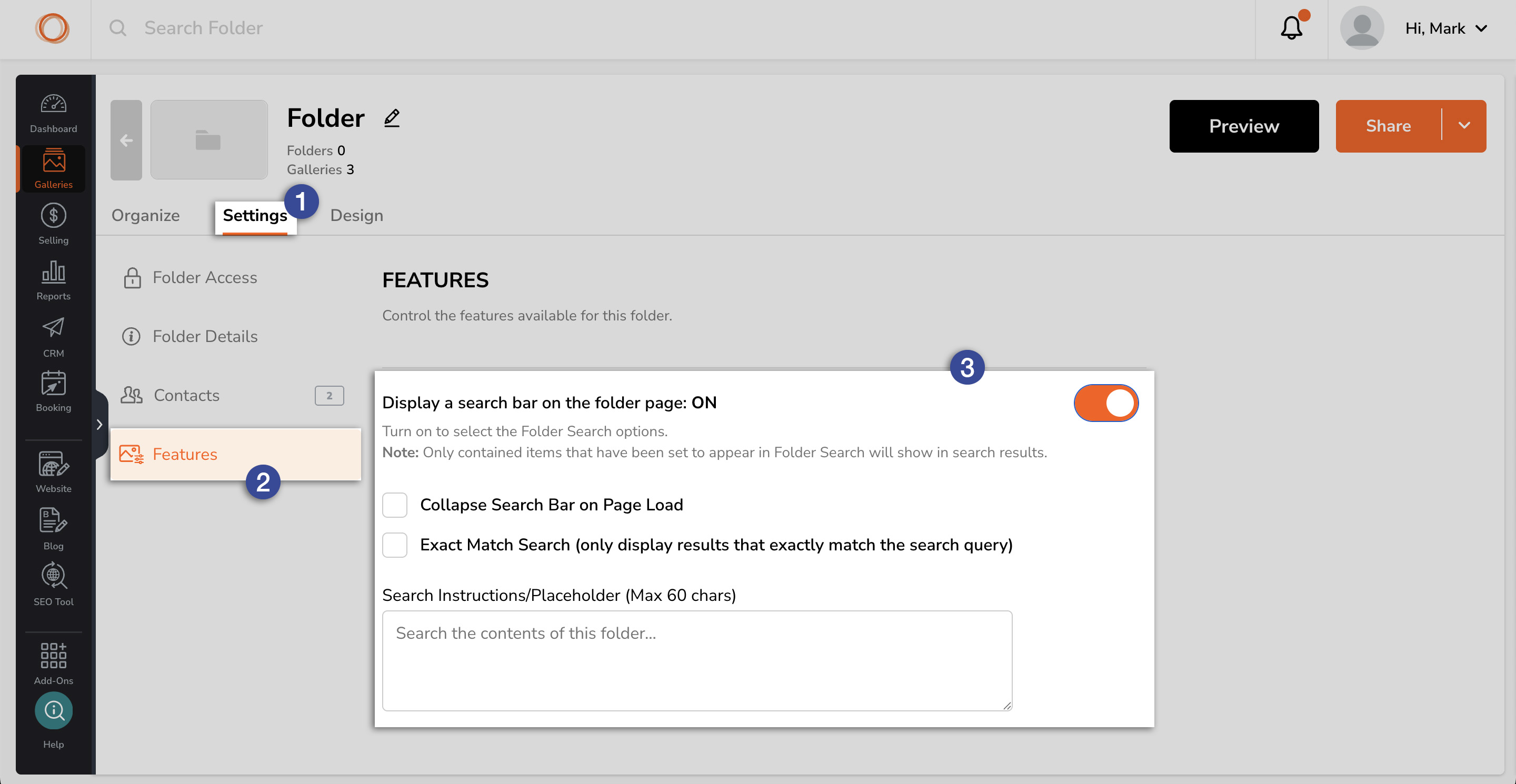Image resolution: width=1516 pixels, height=784 pixels.
Task: Open the Dashboard section in sidebar
Action: pos(54,114)
